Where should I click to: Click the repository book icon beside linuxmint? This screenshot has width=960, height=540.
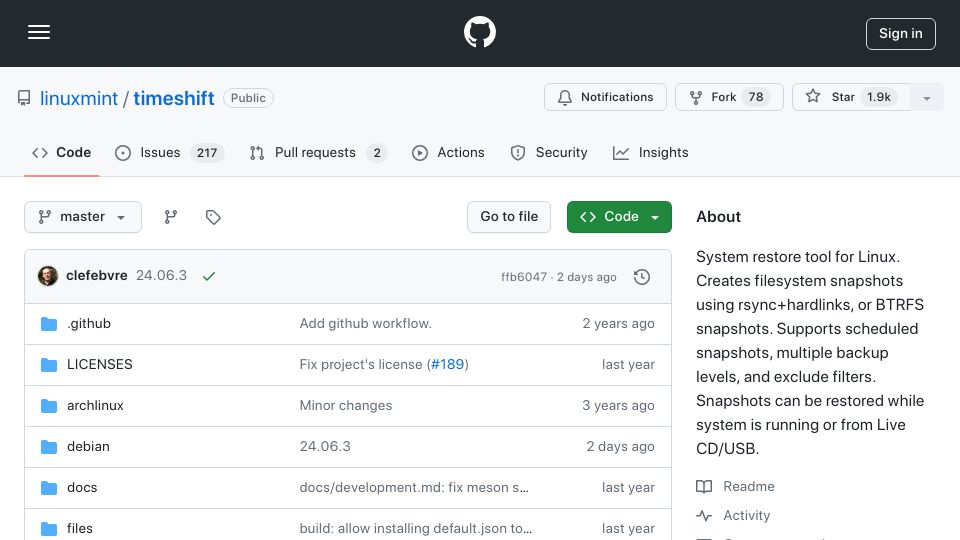click(x=24, y=98)
